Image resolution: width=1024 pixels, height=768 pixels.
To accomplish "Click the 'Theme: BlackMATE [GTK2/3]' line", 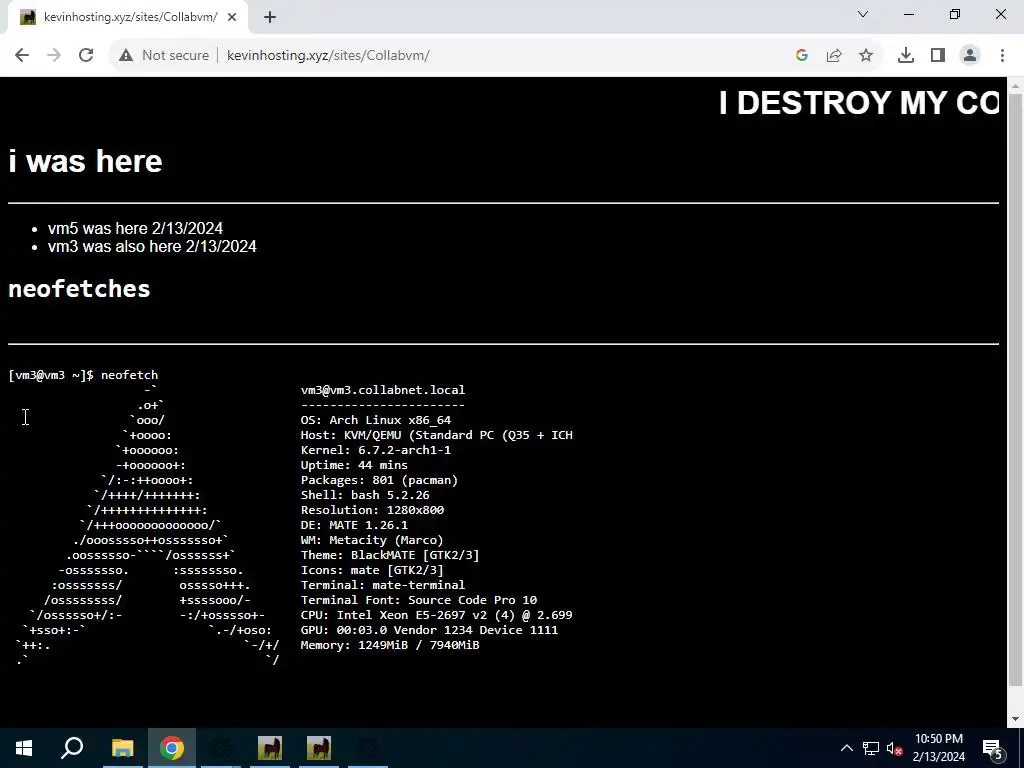I will click(x=390, y=555).
